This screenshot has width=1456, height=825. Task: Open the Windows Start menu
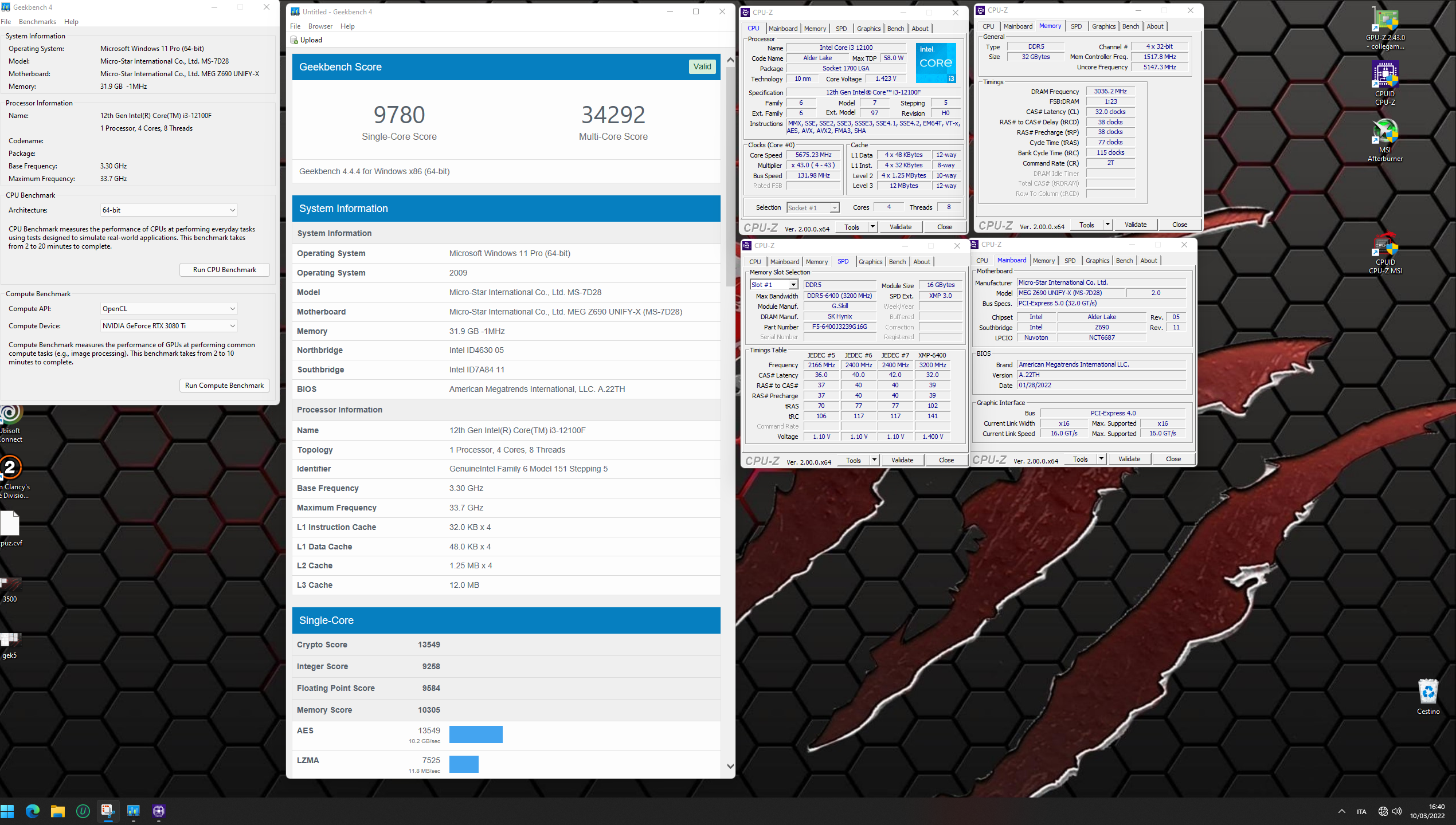tap(7, 811)
